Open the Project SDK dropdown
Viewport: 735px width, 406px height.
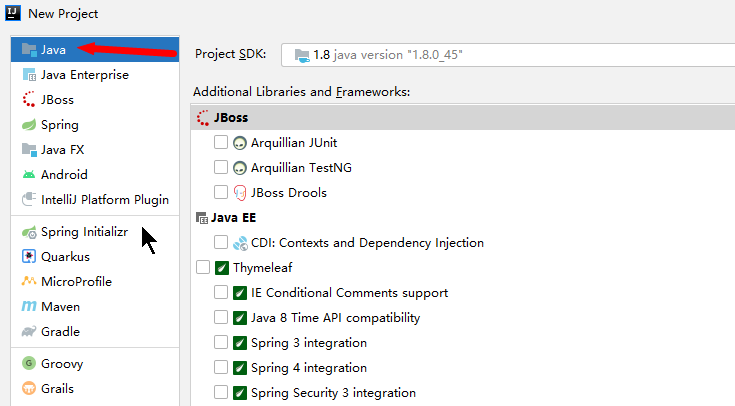(507, 55)
